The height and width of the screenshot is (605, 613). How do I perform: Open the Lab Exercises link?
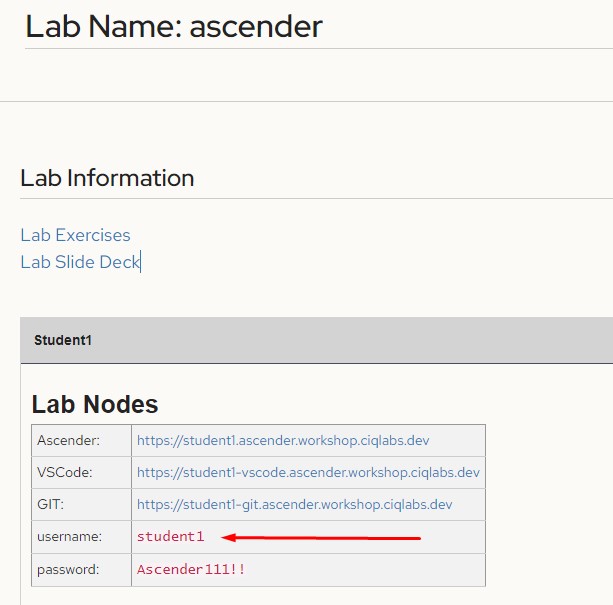[75, 235]
